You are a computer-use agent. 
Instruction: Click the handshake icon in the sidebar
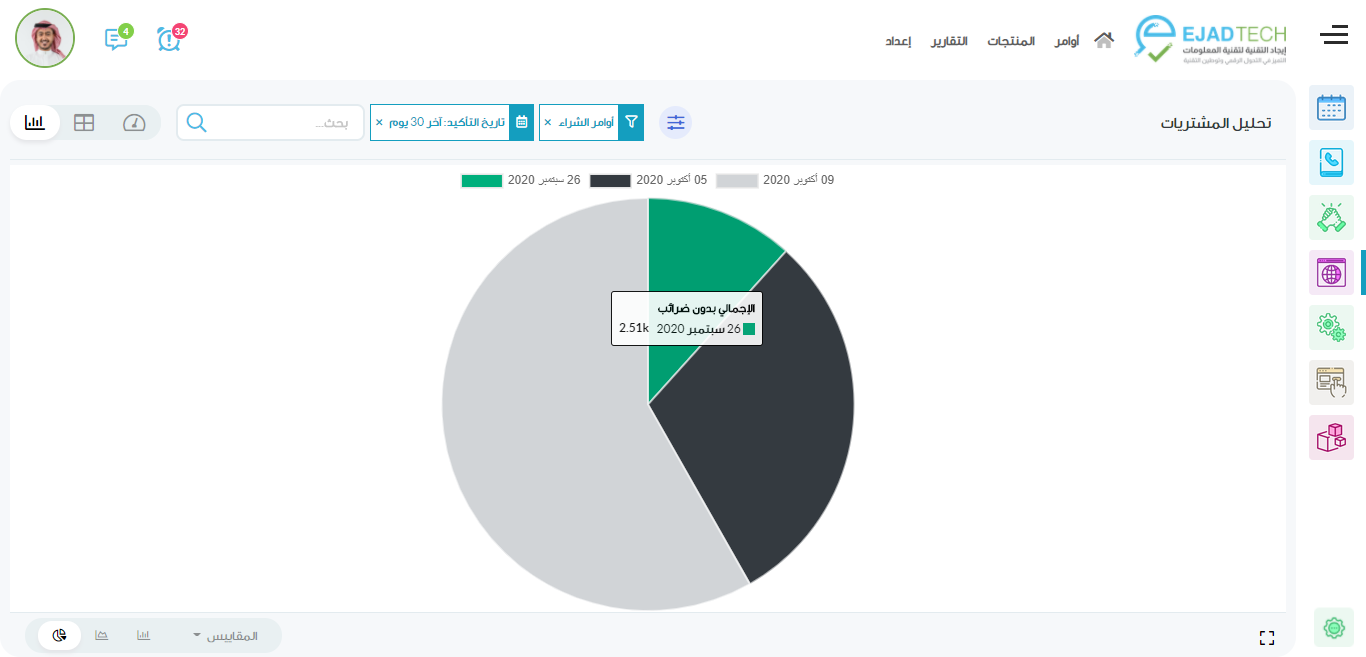coord(1331,217)
